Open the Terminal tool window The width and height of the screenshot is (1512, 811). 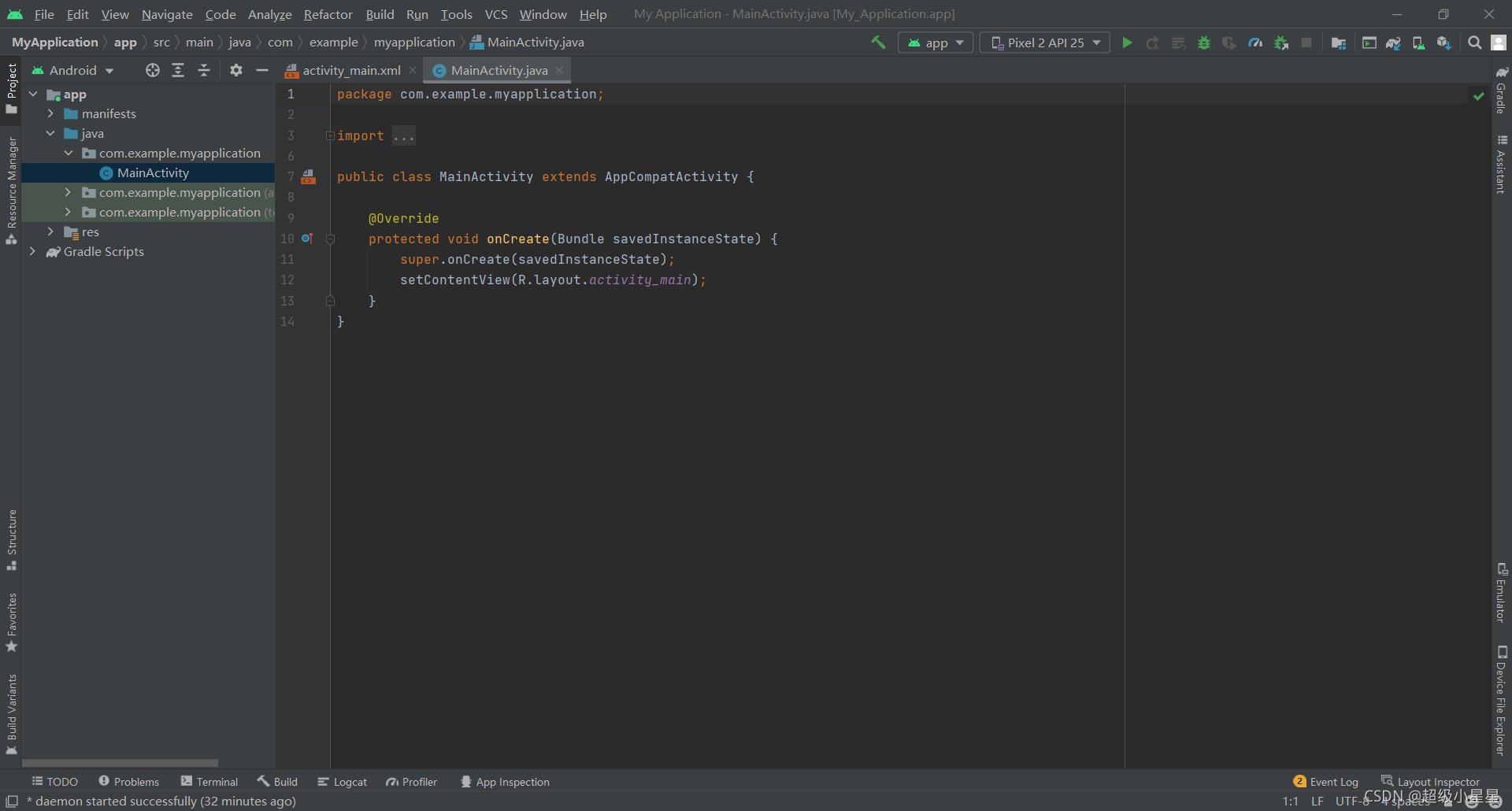click(x=209, y=782)
